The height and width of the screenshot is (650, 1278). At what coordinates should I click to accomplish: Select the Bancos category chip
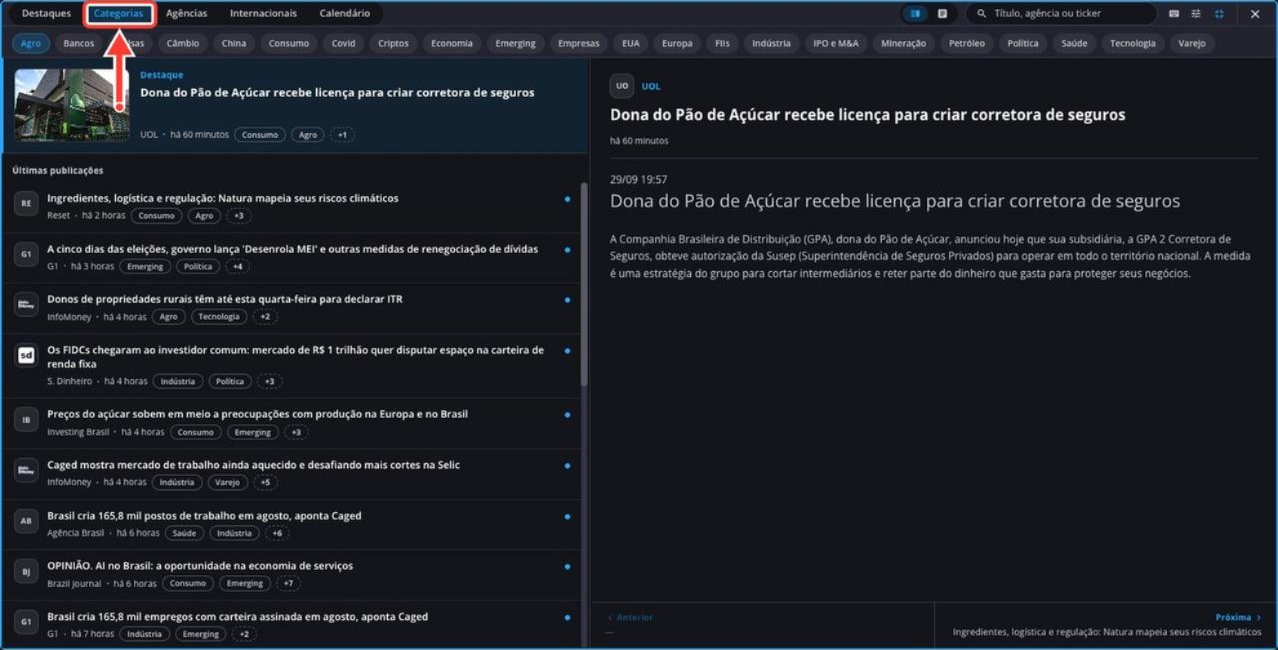click(x=78, y=43)
